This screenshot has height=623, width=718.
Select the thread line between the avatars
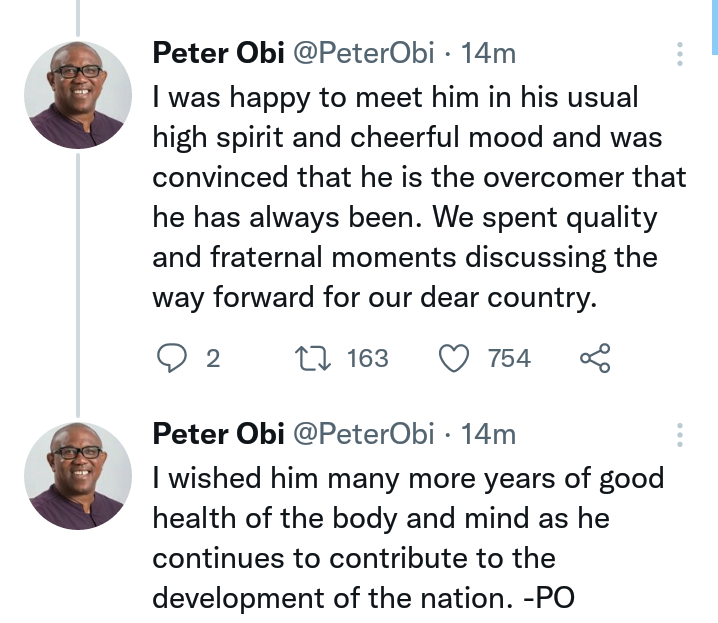pos(78,285)
